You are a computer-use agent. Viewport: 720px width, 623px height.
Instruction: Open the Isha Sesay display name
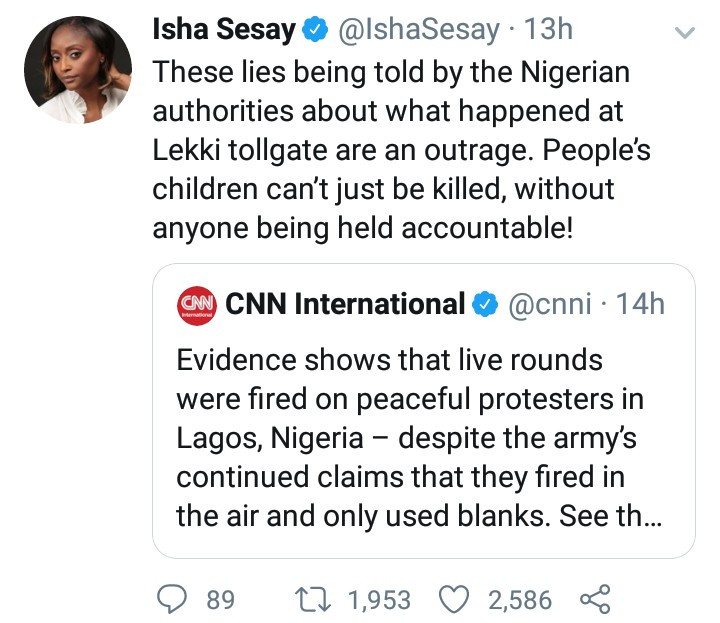[223, 31]
